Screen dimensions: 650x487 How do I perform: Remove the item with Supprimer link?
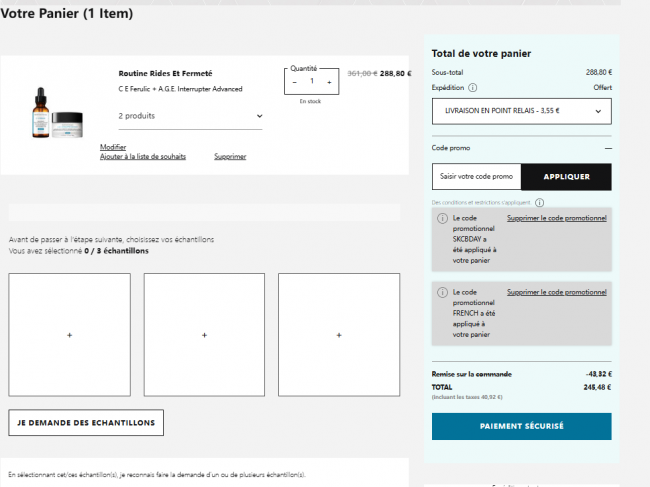pyautogui.click(x=230, y=157)
